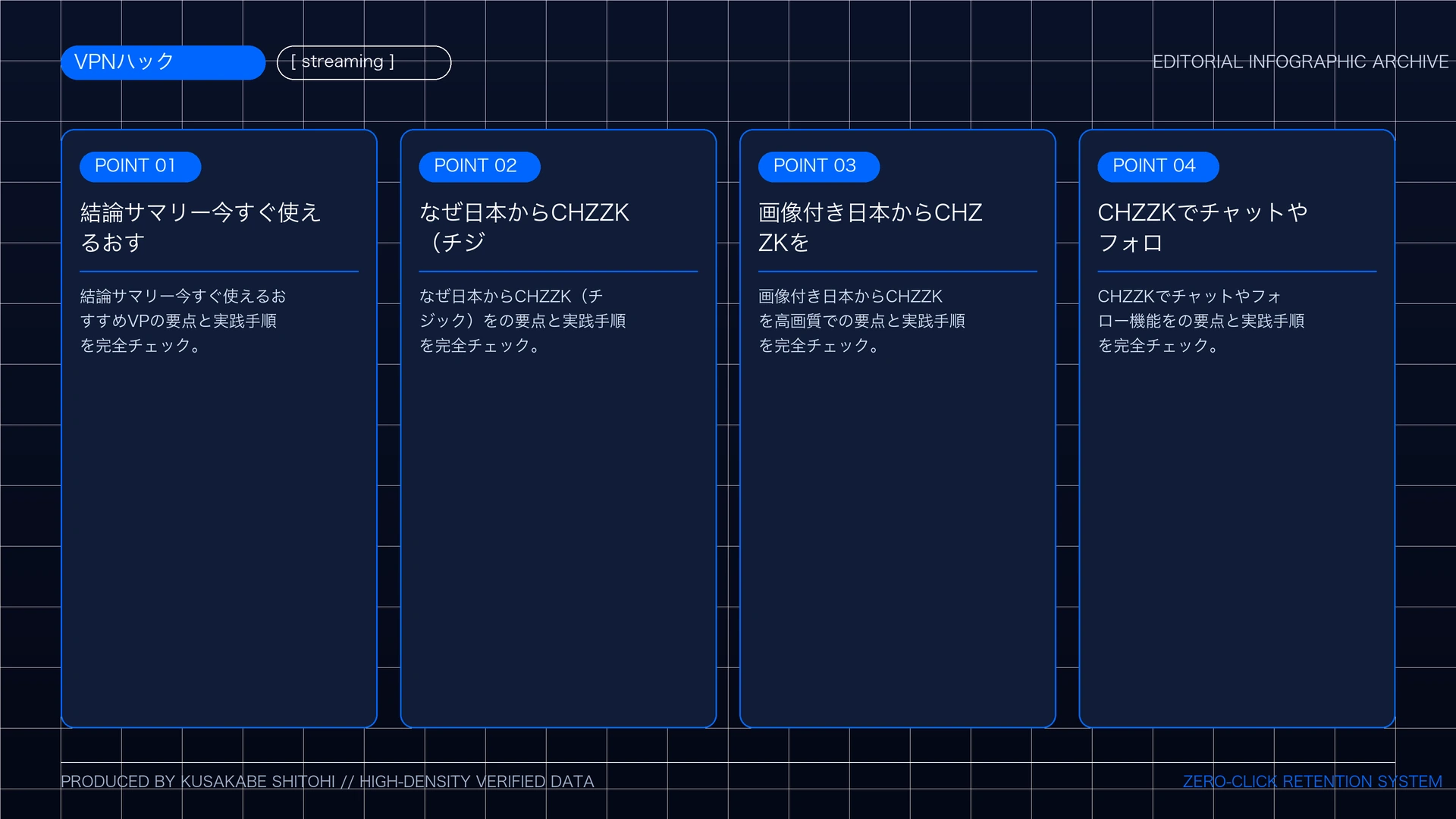Click the heading なぜ日本からCHZZK（チジ
Image resolution: width=1456 pixels, height=819 pixels.
[x=524, y=227]
